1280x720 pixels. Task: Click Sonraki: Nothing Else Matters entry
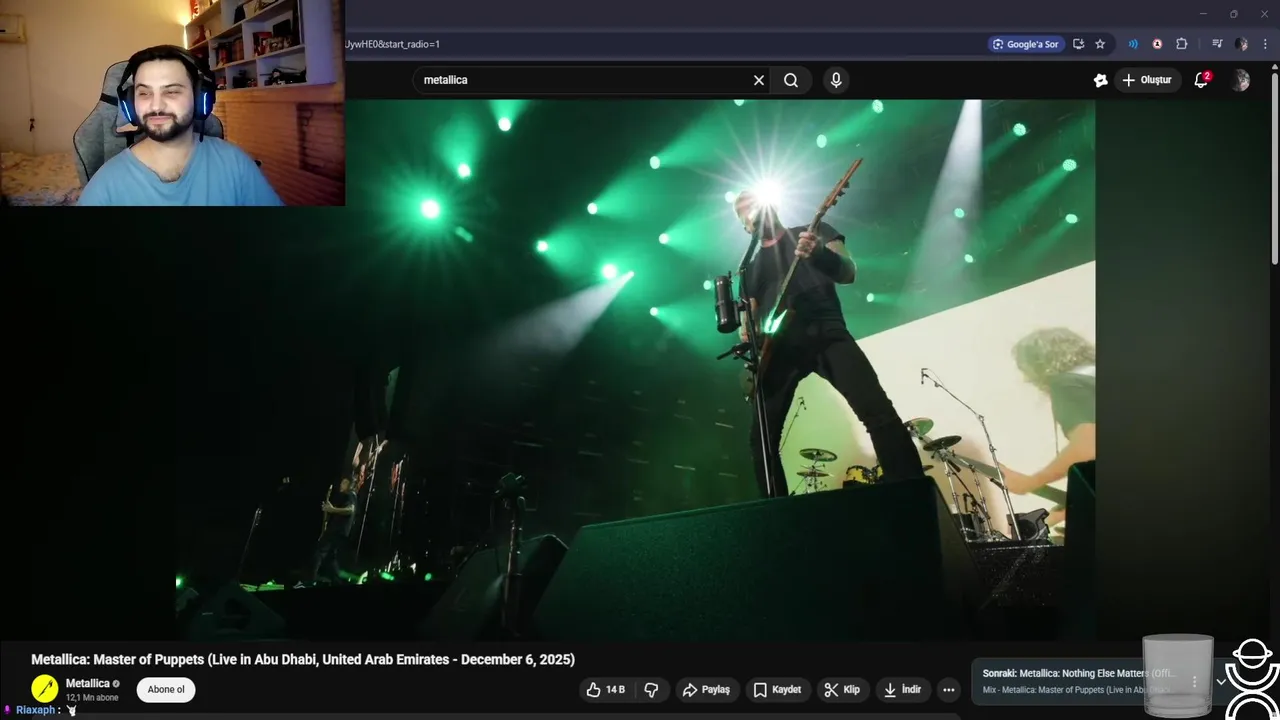coord(1079,674)
